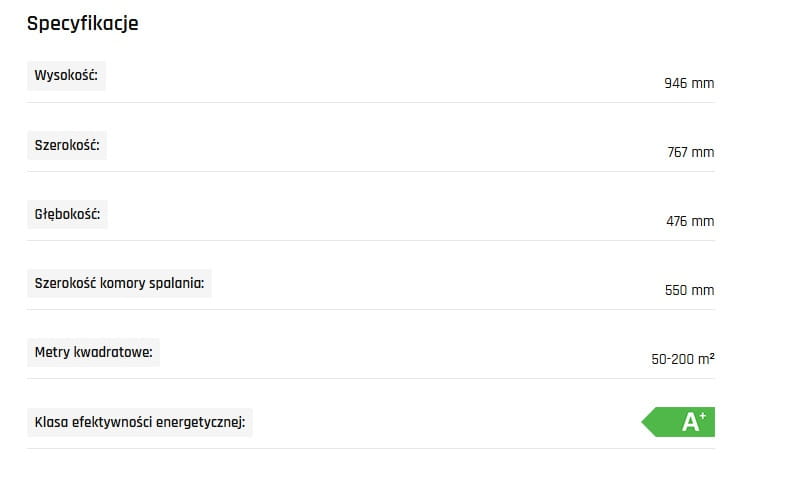This screenshot has height=478, width=790.
Task: Select the Metry kwadratowe label
Action: (93, 352)
